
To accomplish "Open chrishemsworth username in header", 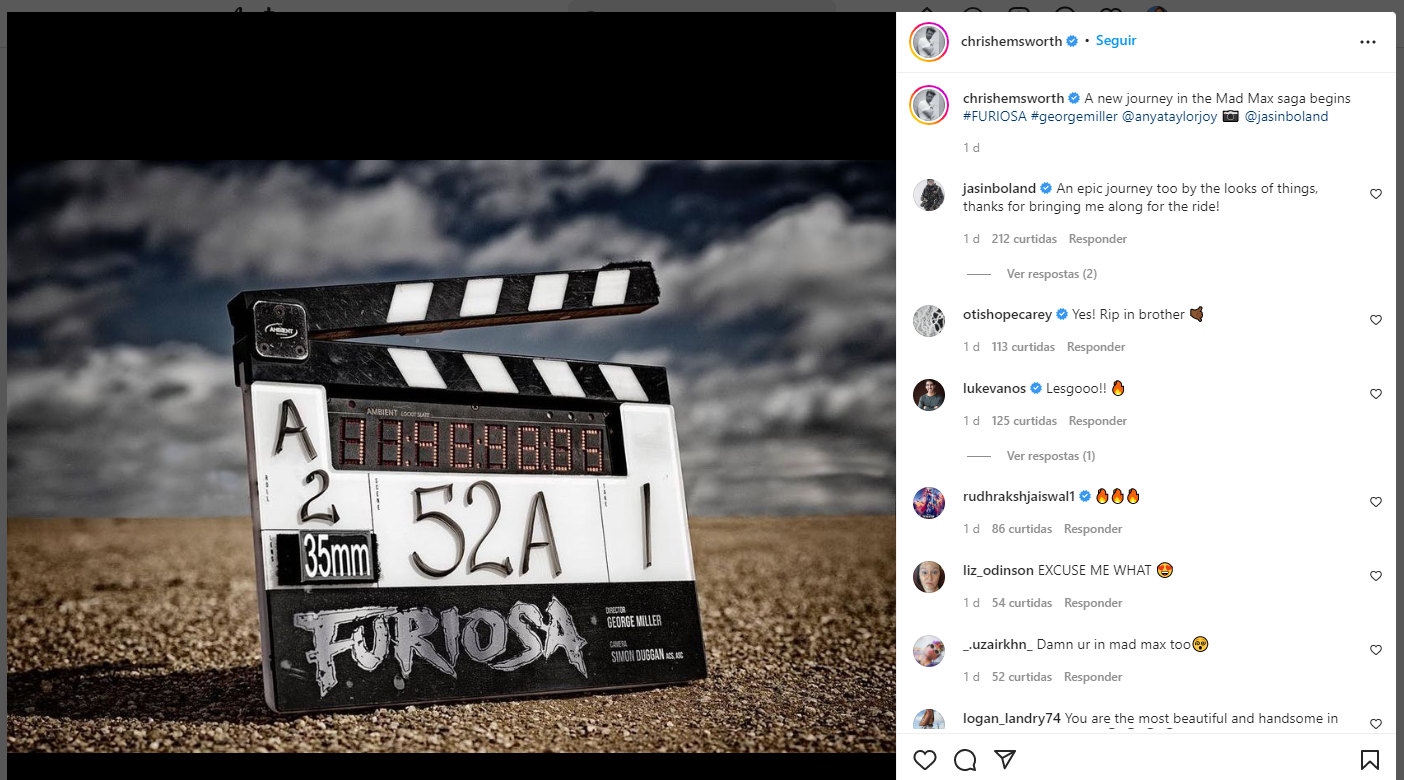I will point(1011,42).
